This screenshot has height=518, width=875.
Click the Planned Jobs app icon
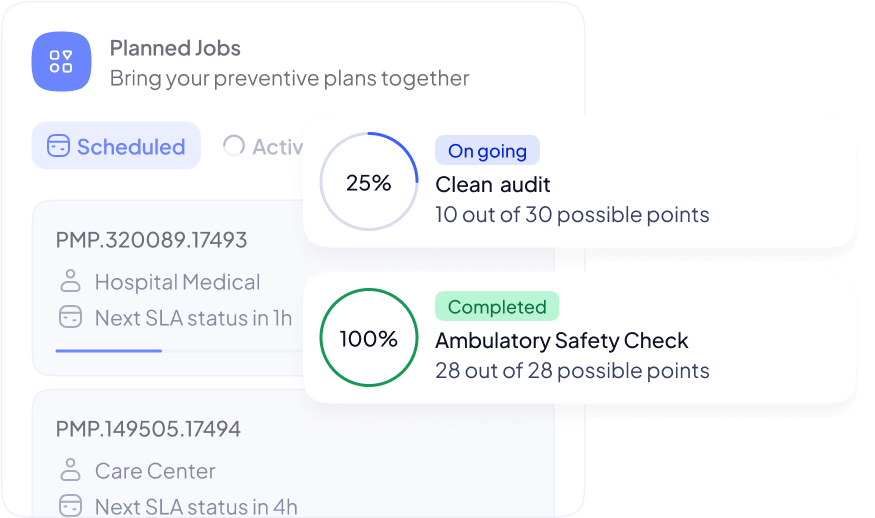61,61
